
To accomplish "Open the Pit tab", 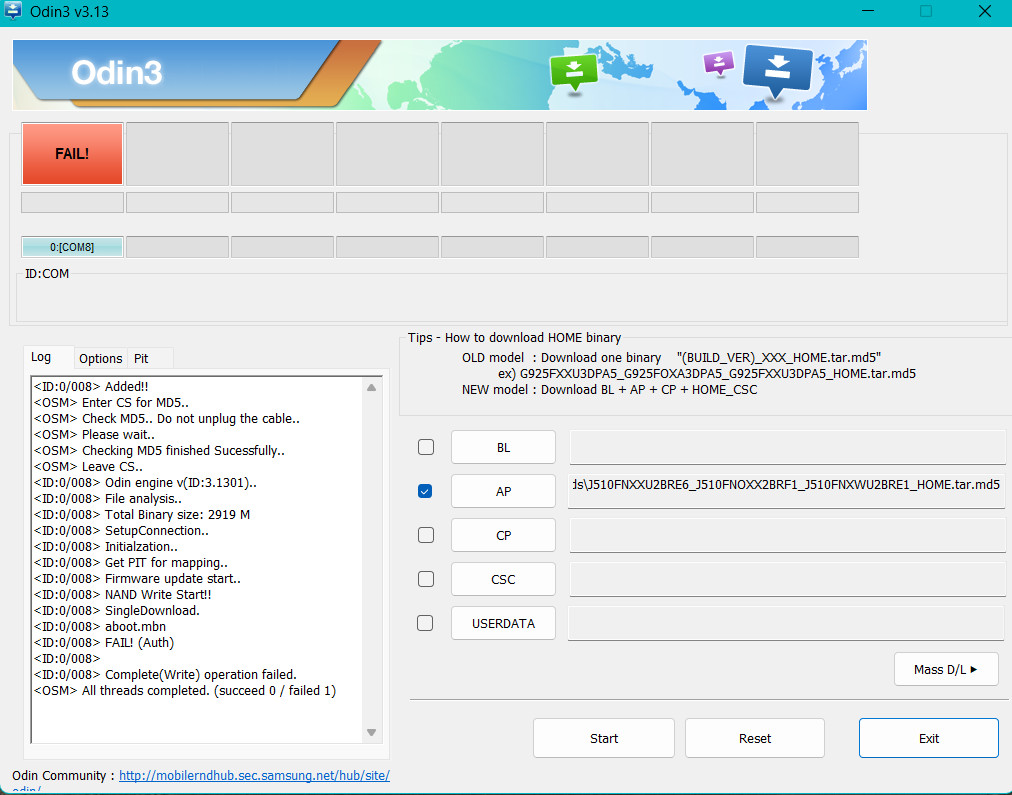I will click(141, 358).
